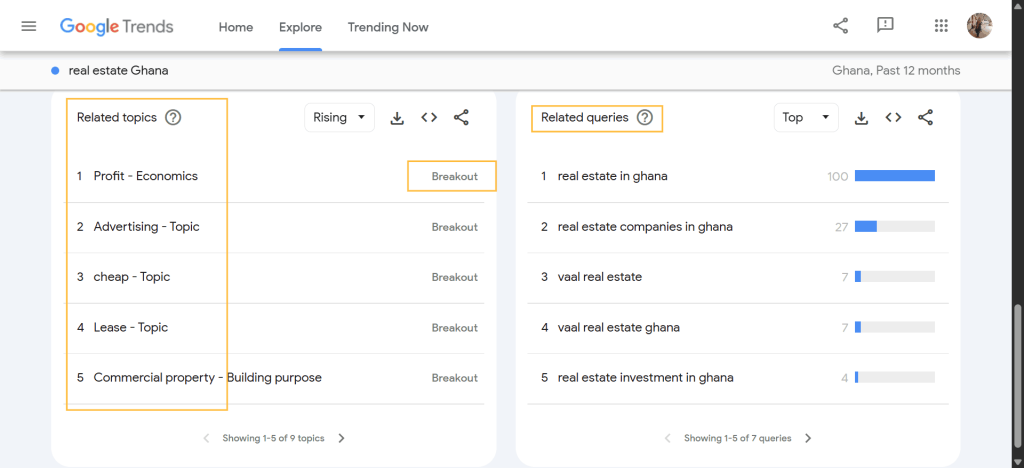The image size is (1024, 468).
Task: Download Related topics data as CSV
Action: 397,117
